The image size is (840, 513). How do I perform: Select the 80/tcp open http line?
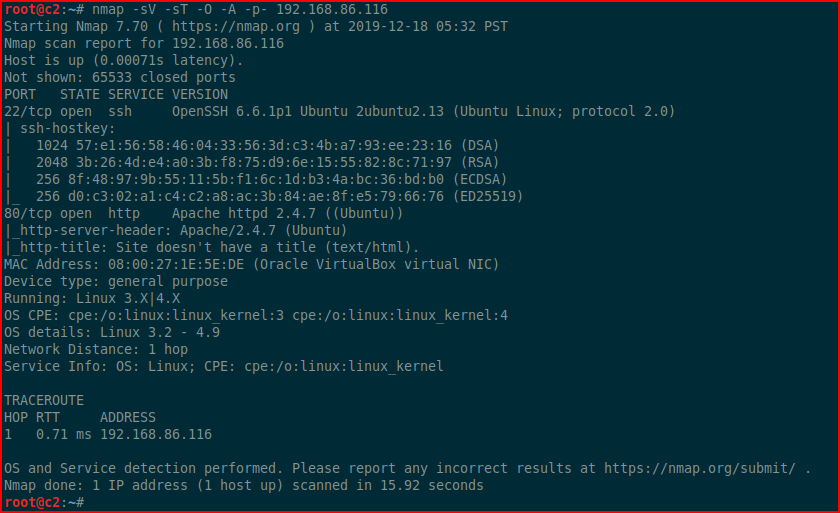pos(203,214)
